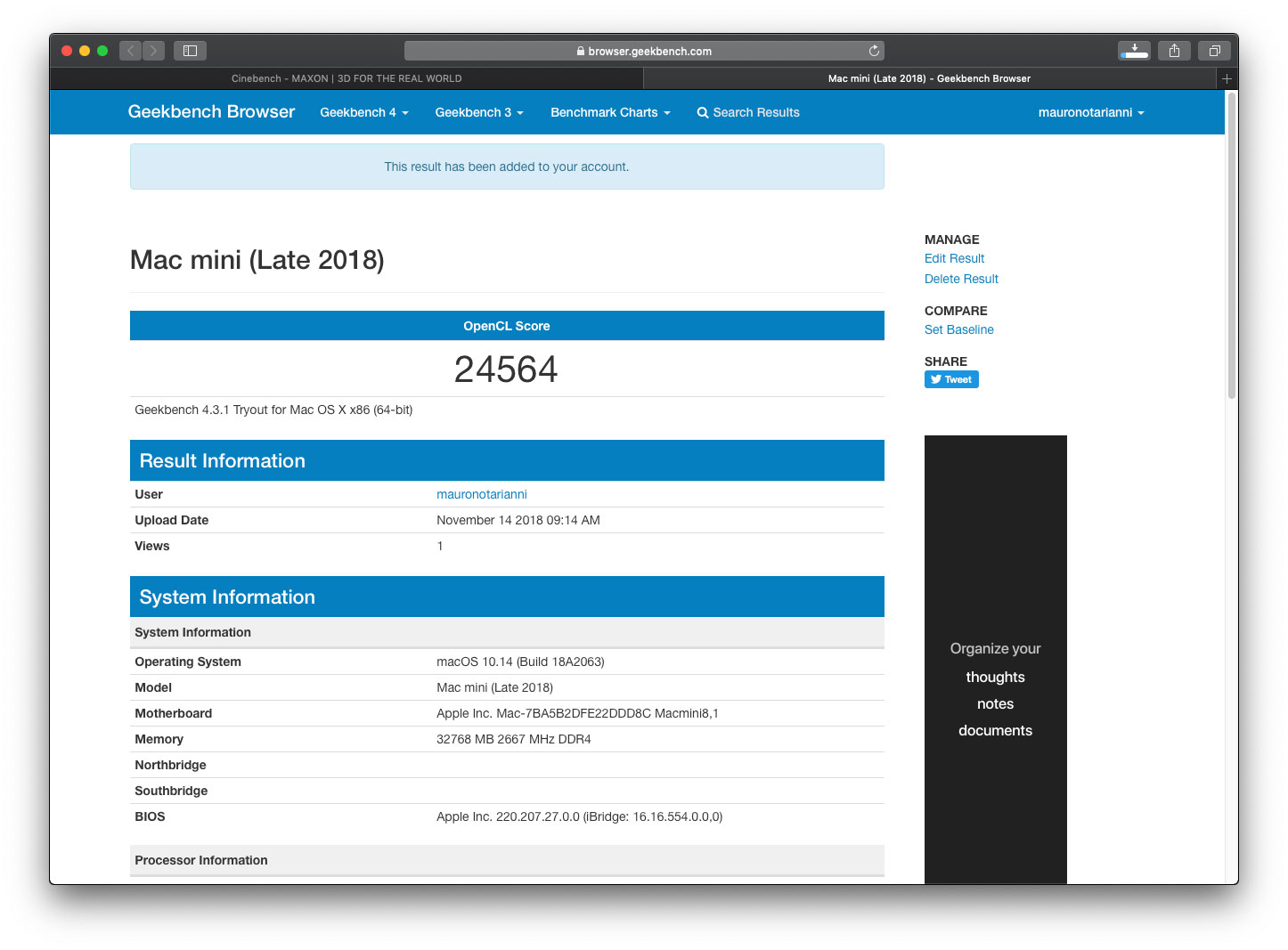Click the 'result has been added' notice
Screen dimensions: 1288x950
tap(507, 166)
